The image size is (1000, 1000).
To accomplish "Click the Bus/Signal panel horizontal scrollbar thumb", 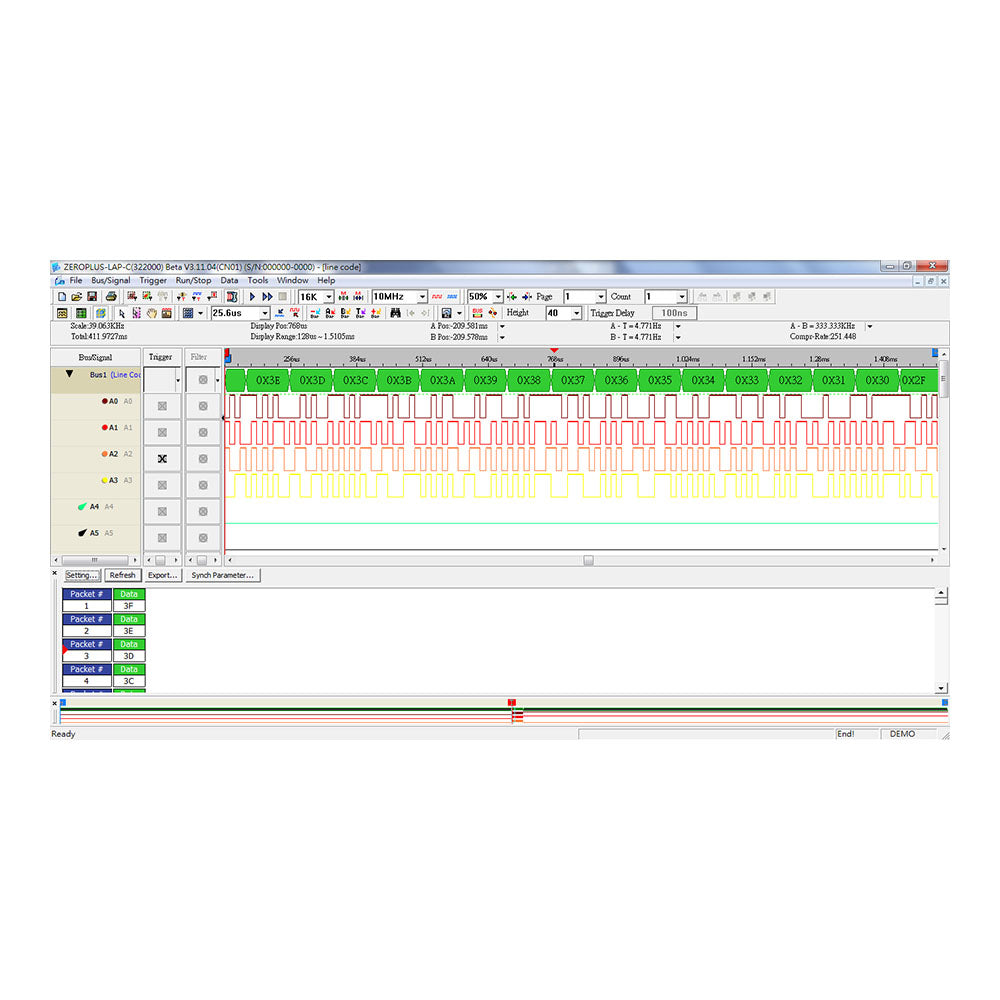I will coord(94,560).
